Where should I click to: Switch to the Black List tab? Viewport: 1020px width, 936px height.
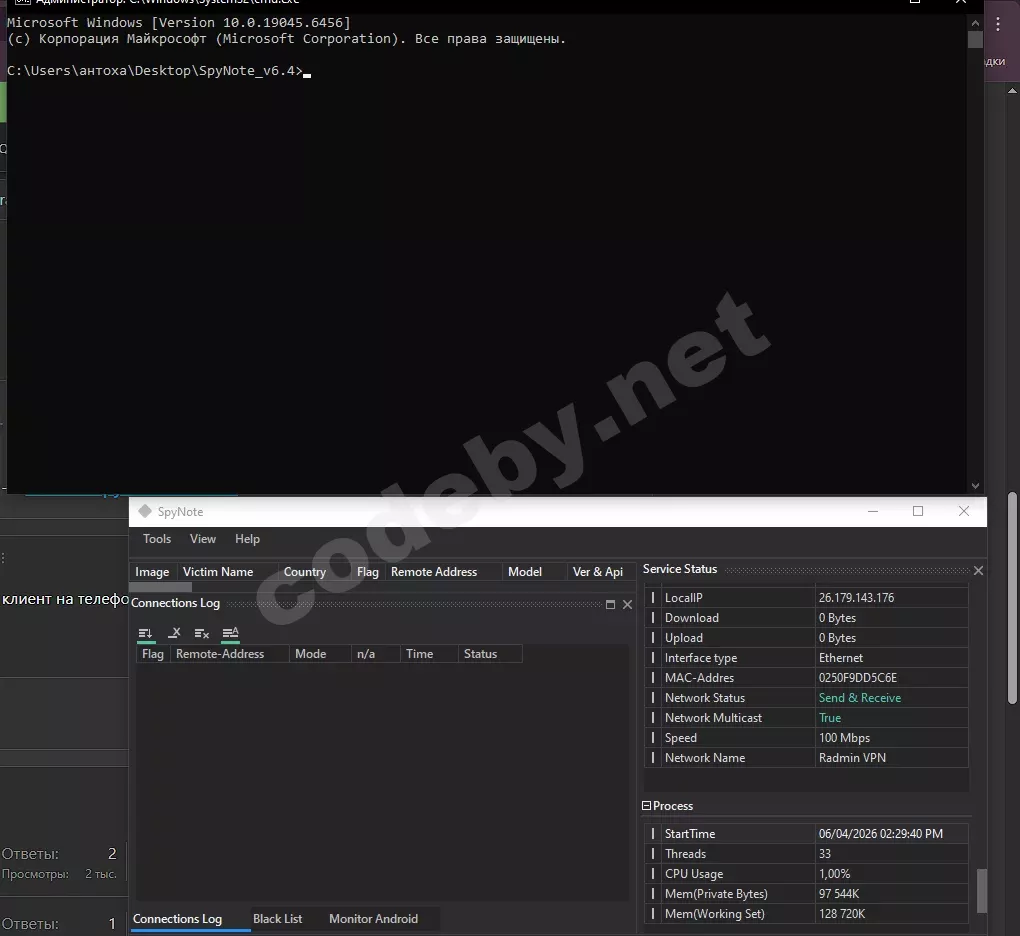tap(277, 919)
